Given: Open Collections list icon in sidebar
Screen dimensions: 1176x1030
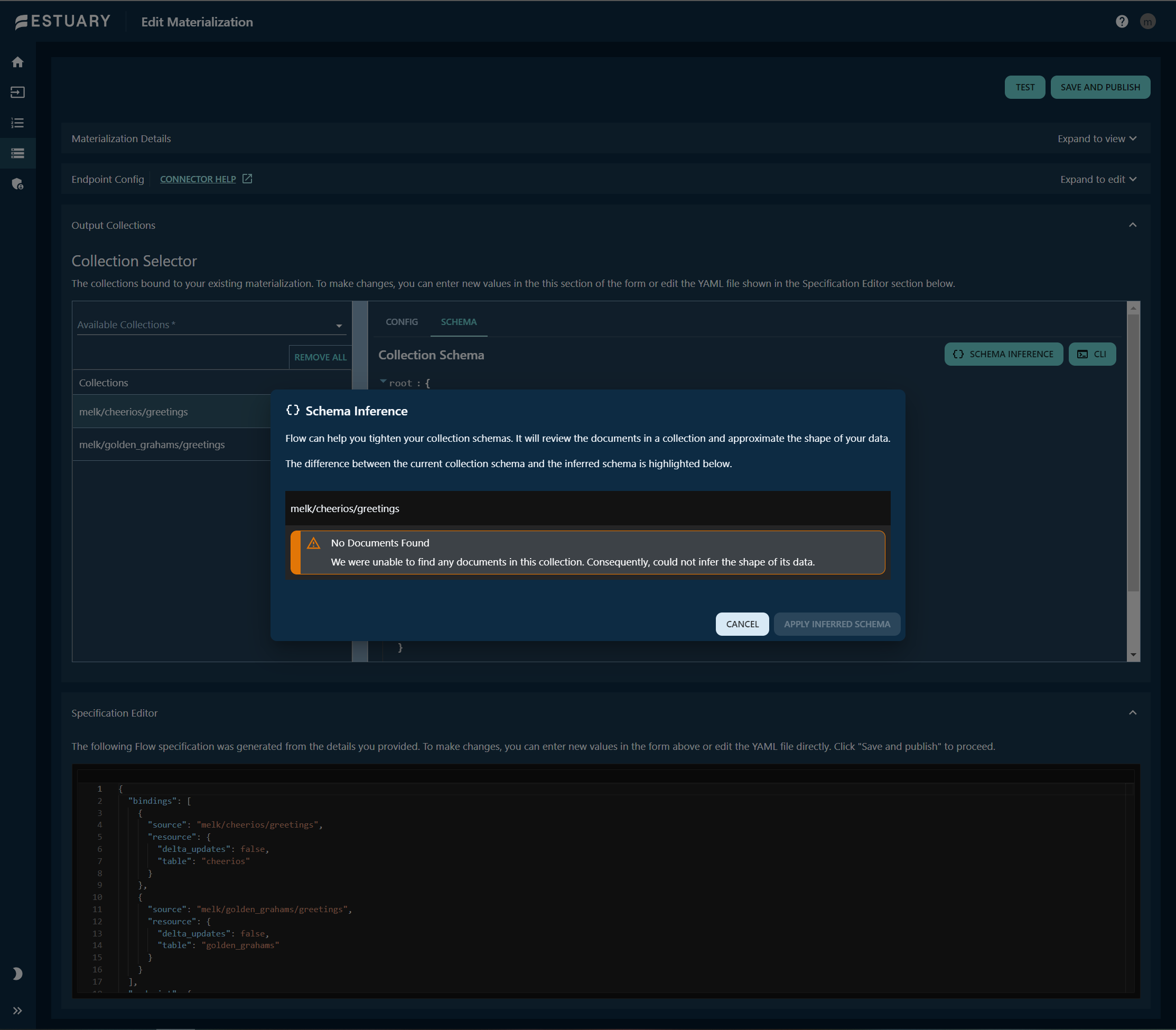Looking at the screenshot, I should (x=18, y=123).
